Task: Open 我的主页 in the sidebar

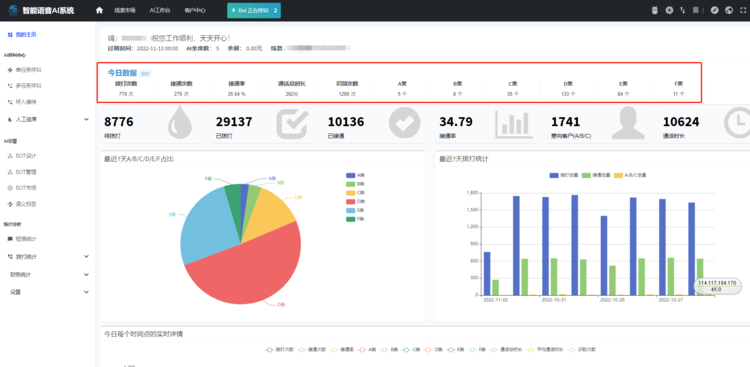Action: (22, 34)
